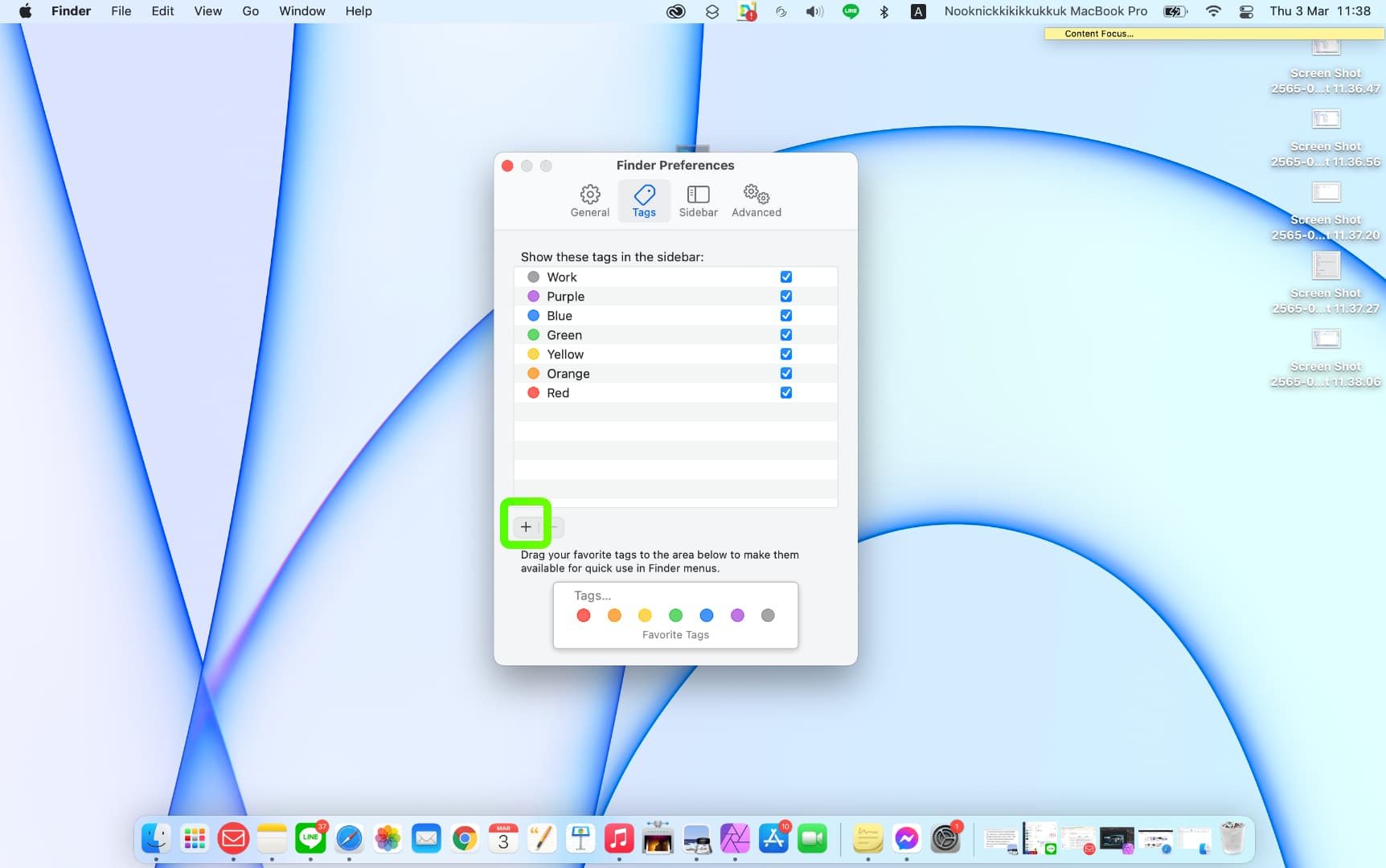
Task: Open the Go menu
Action: coord(250,11)
